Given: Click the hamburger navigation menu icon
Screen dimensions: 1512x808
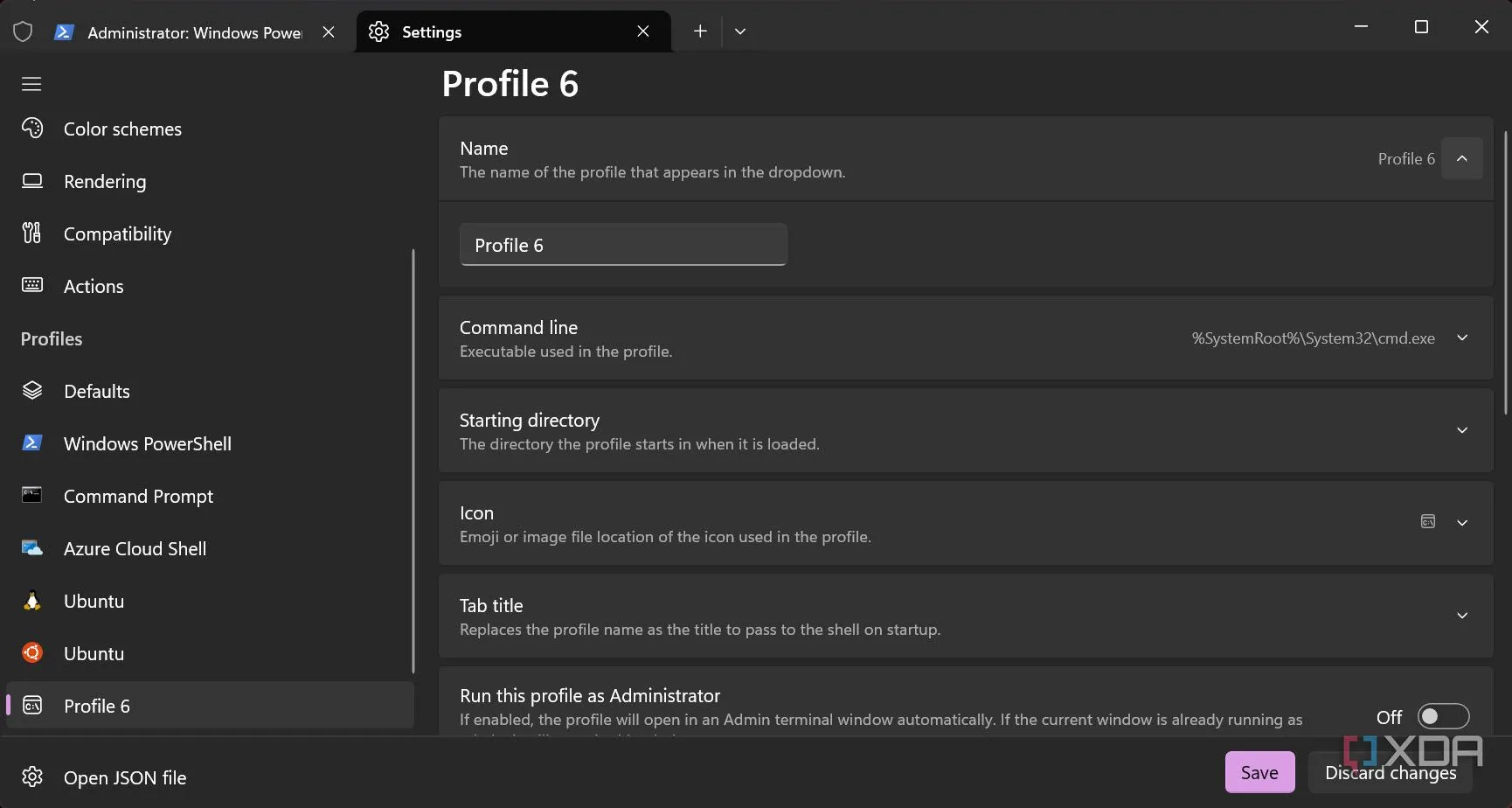Looking at the screenshot, I should (31, 84).
